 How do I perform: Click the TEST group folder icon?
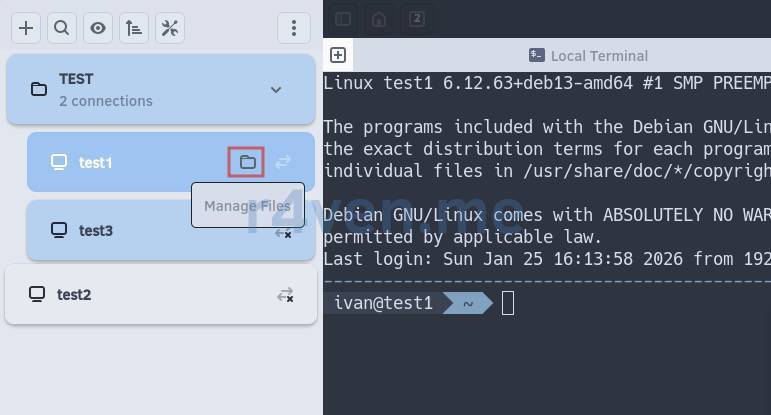click(x=39, y=90)
